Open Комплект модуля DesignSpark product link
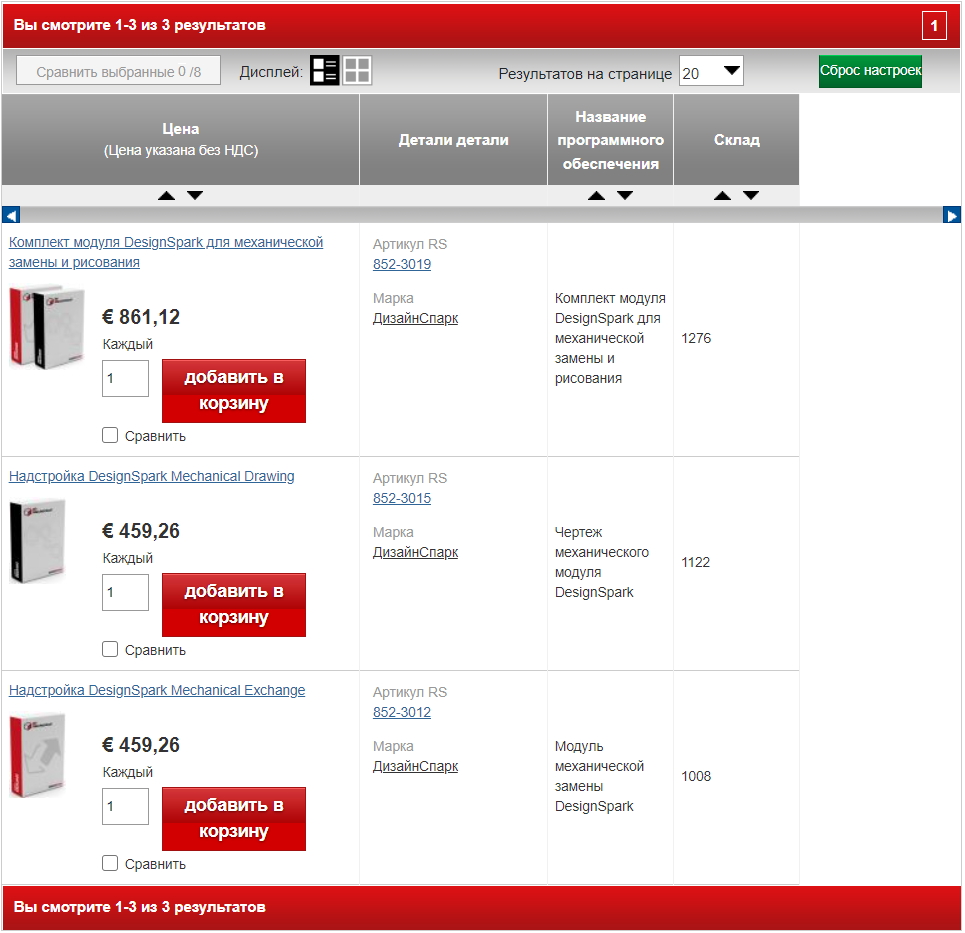 tap(166, 252)
